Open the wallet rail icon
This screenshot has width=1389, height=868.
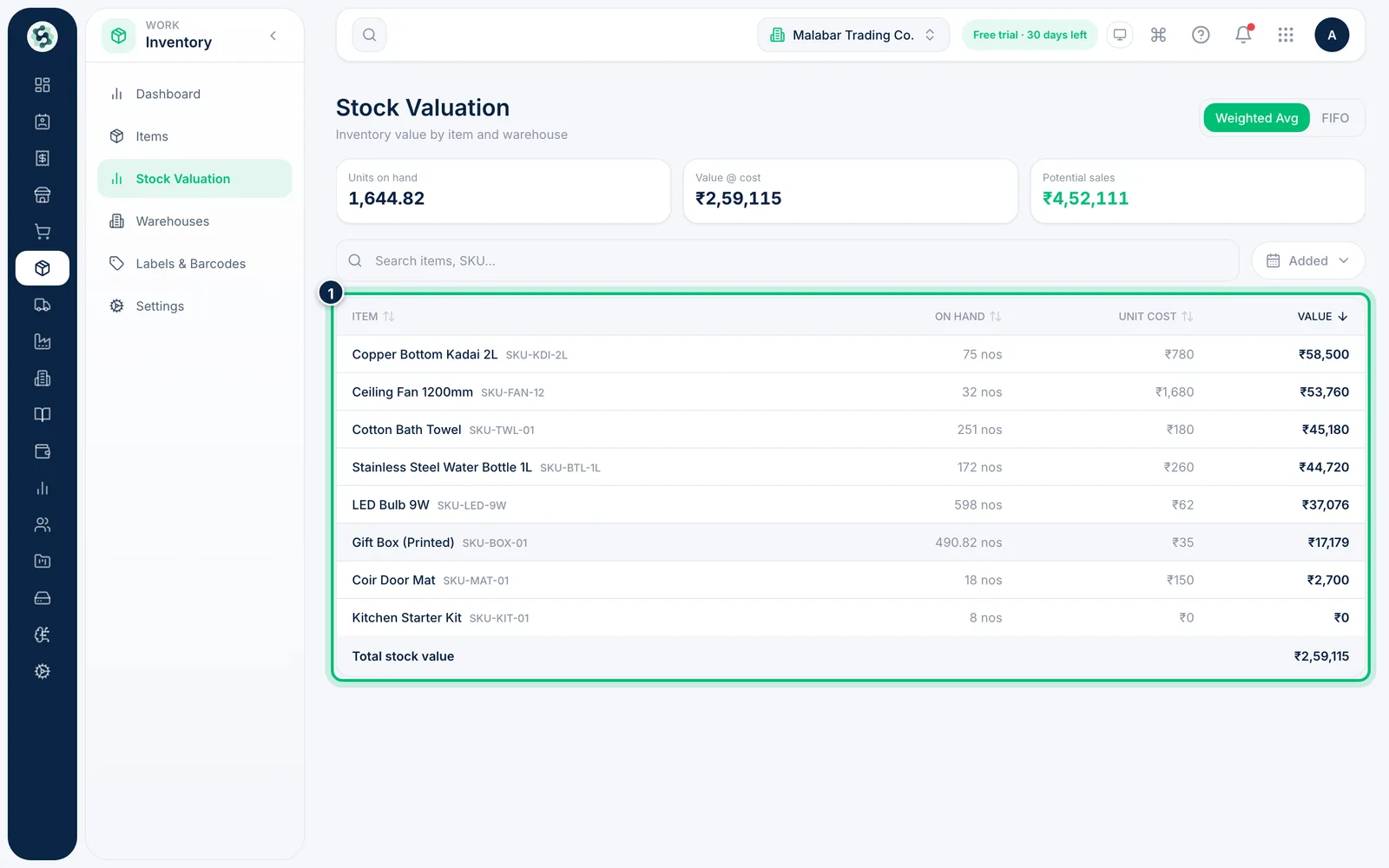(42, 451)
